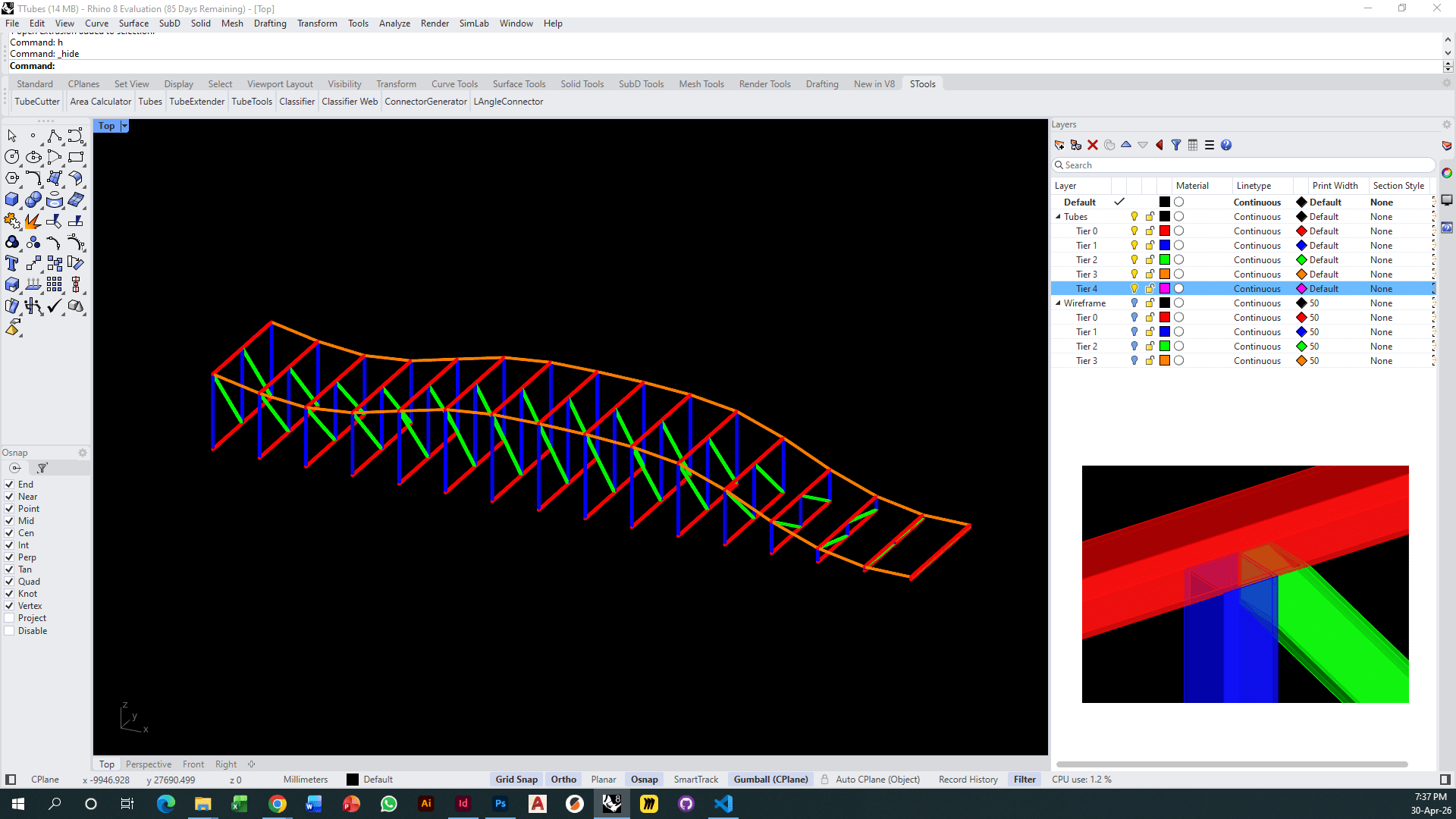This screenshot has height=819, width=1456.
Task: Click the Rectangular Array grid icon
Action: pyautogui.click(x=55, y=284)
